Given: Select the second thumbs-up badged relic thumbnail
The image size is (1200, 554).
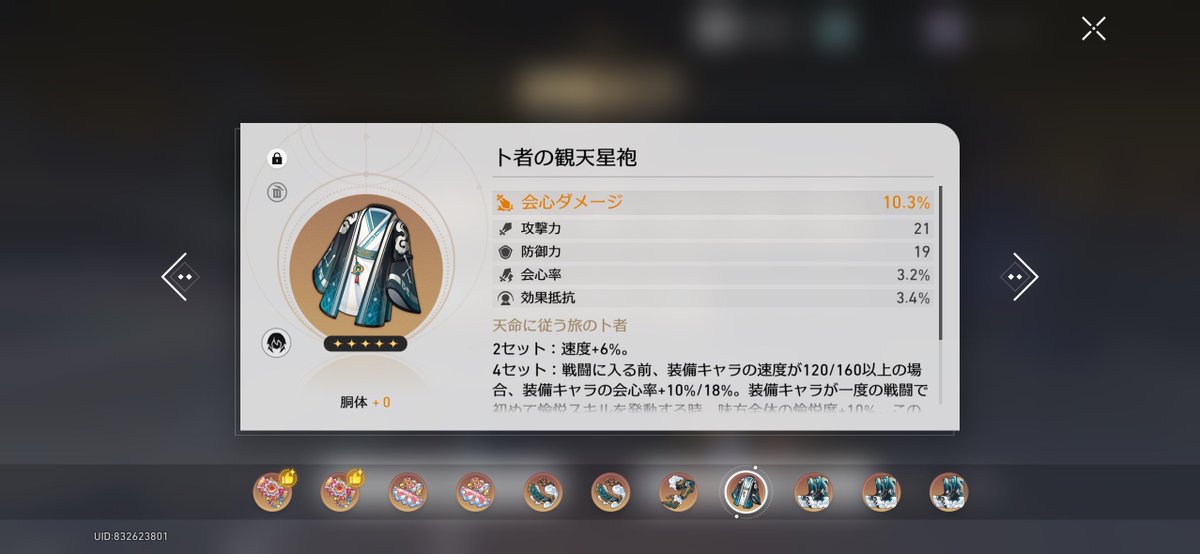Looking at the screenshot, I should click(340, 491).
